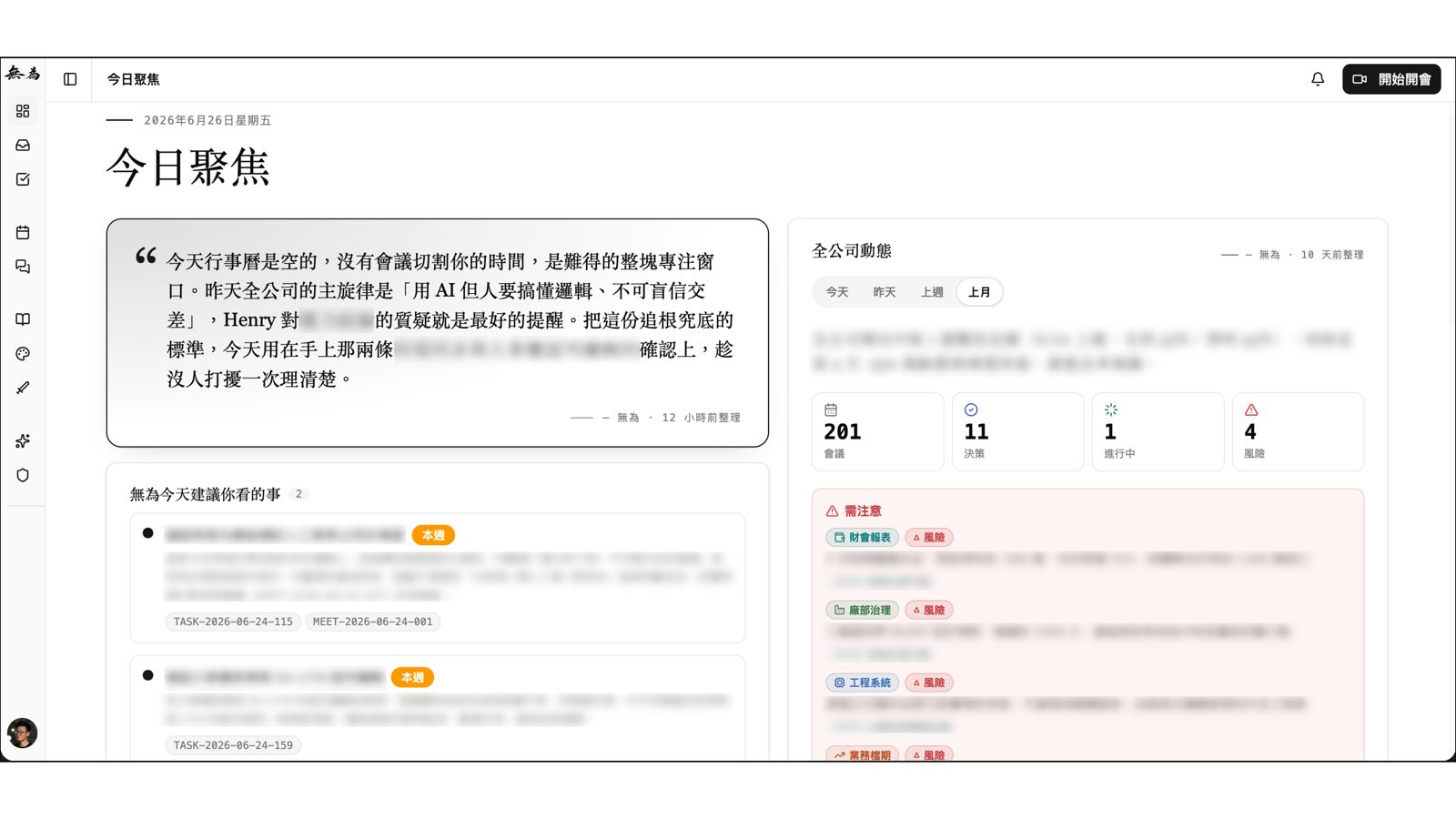Open the 4 風險 stat card
The width and height of the screenshot is (1456, 819).
1298,431
